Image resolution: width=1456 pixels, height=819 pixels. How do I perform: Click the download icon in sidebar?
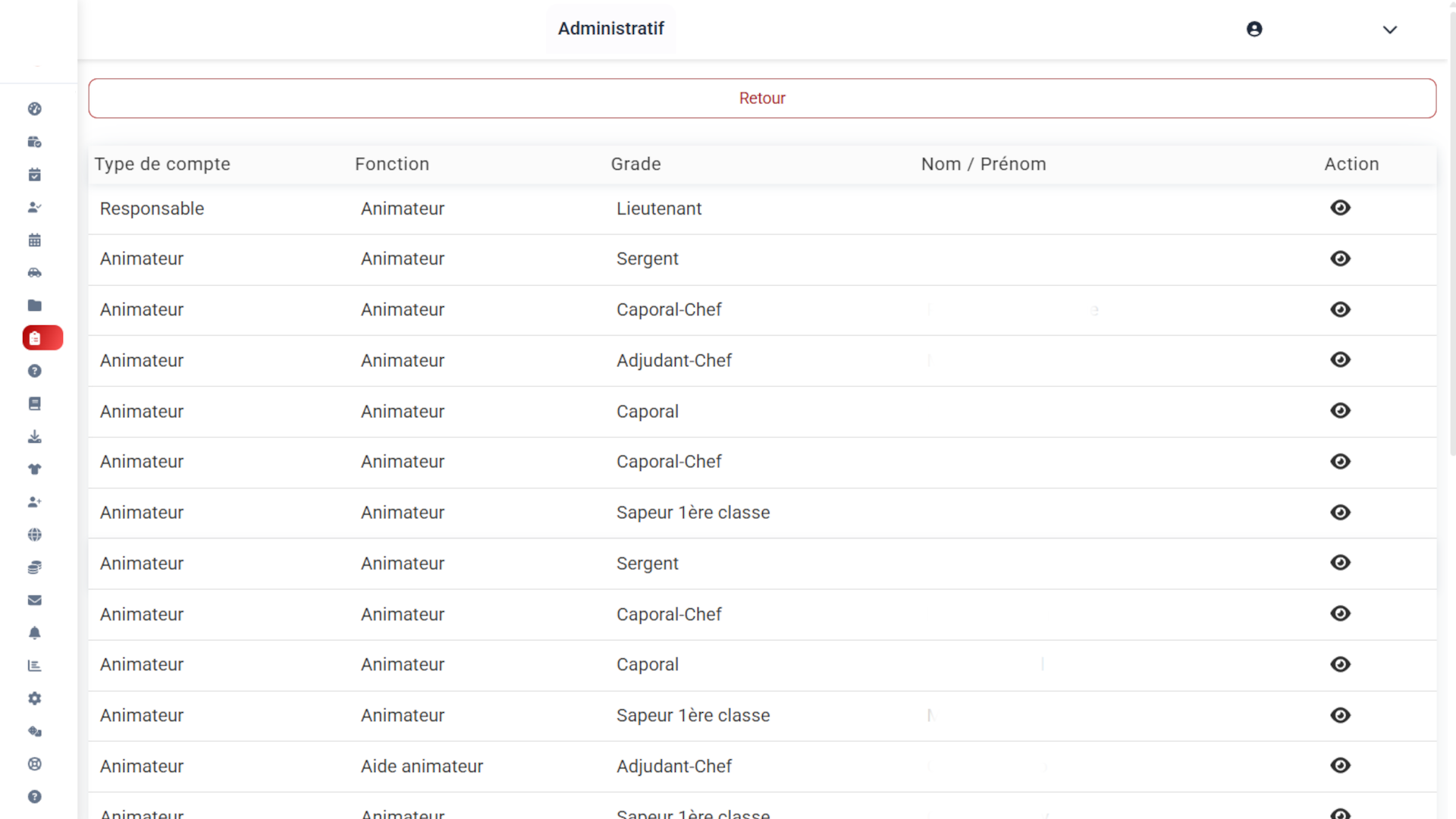coord(35,437)
